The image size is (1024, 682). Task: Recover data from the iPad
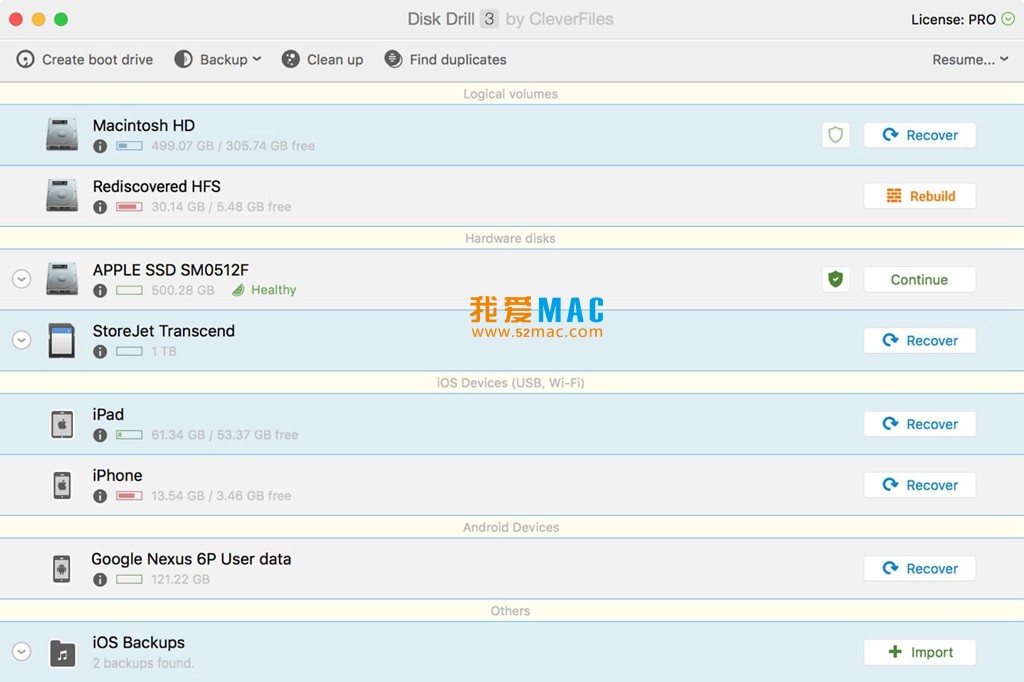pyautogui.click(x=920, y=424)
